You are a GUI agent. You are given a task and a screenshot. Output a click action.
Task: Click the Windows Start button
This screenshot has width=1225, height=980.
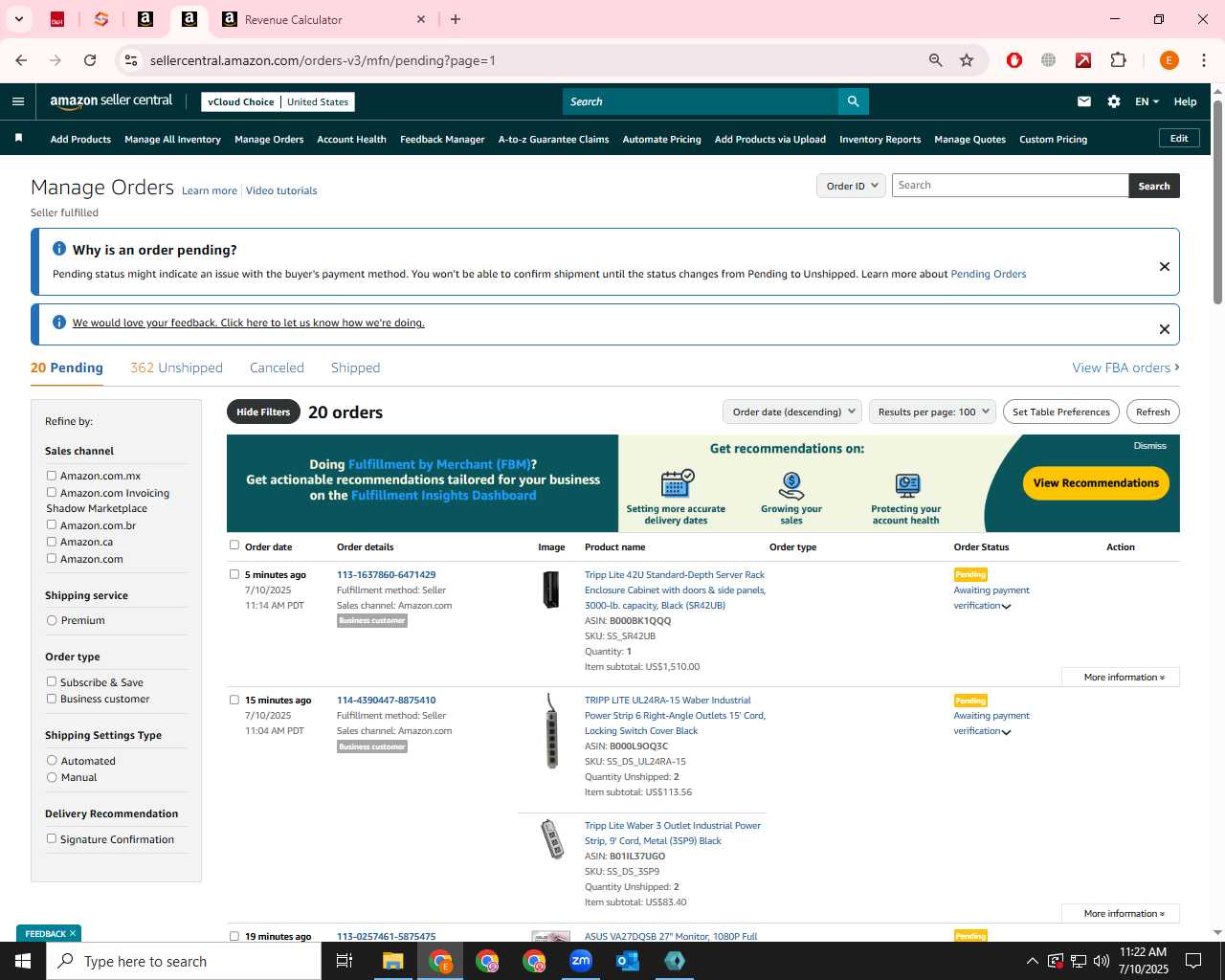pyautogui.click(x=23, y=961)
